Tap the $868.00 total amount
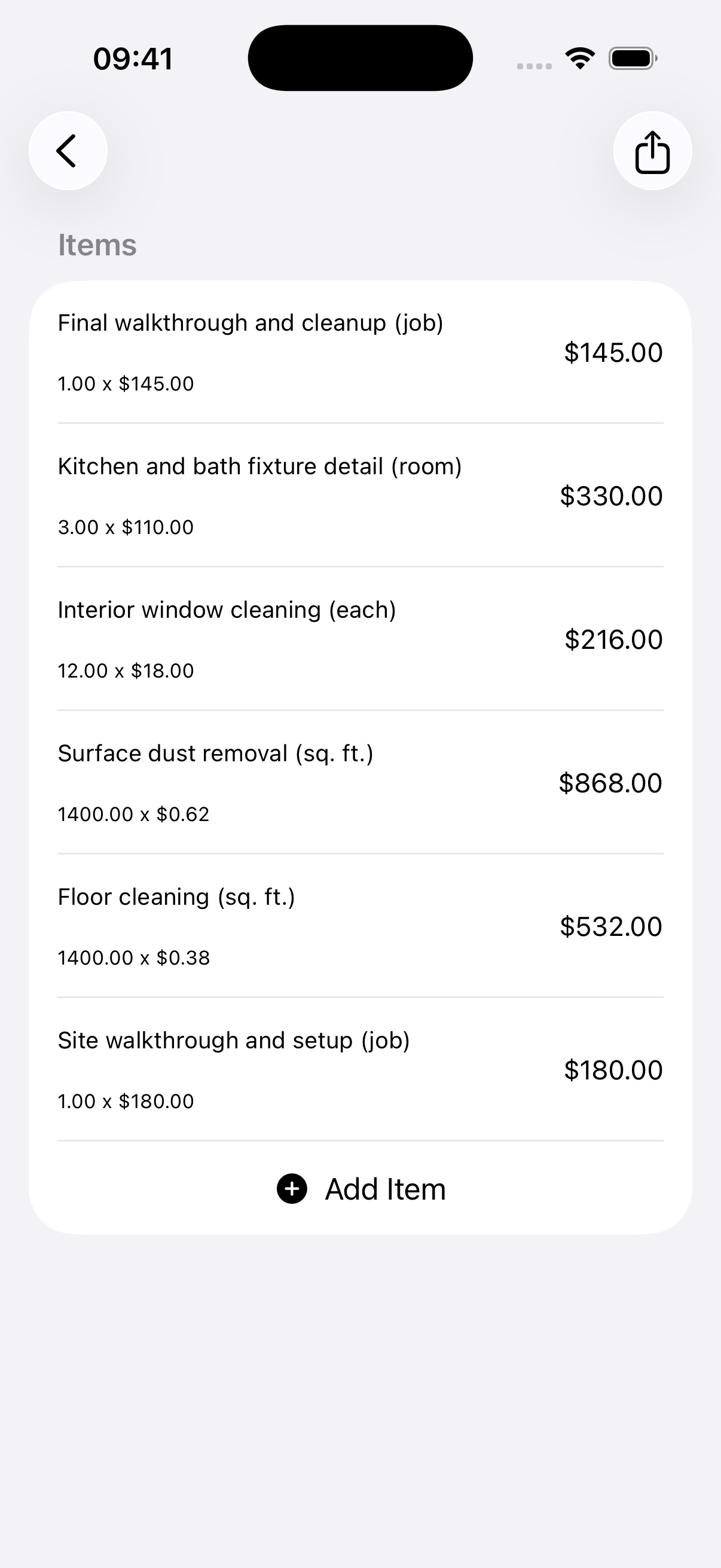Image resolution: width=721 pixels, height=1568 pixels. [x=610, y=783]
